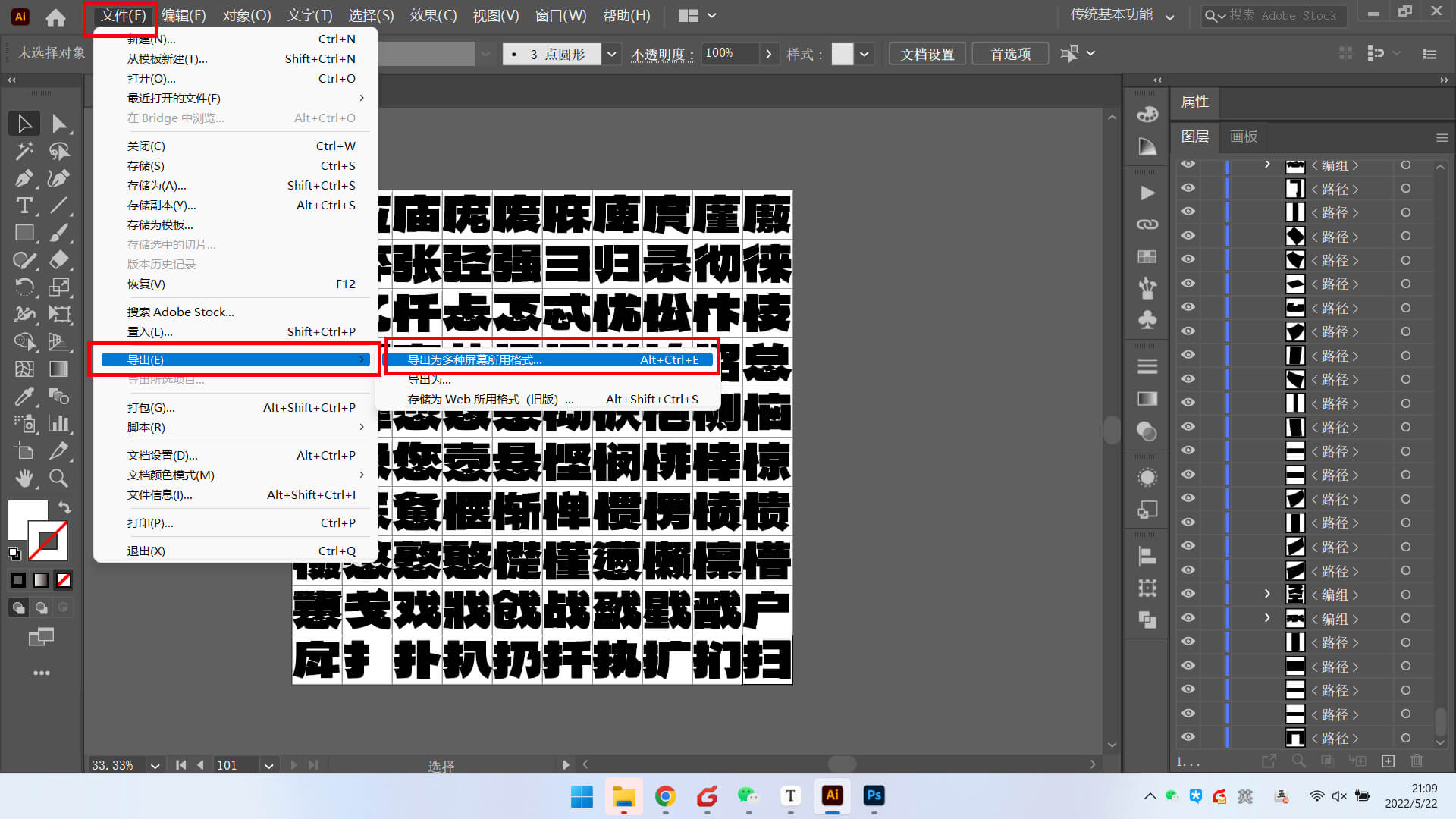The width and height of the screenshot is (1456, 819).
Task: Open the 窗口 menu
Action: pos(561,15)
